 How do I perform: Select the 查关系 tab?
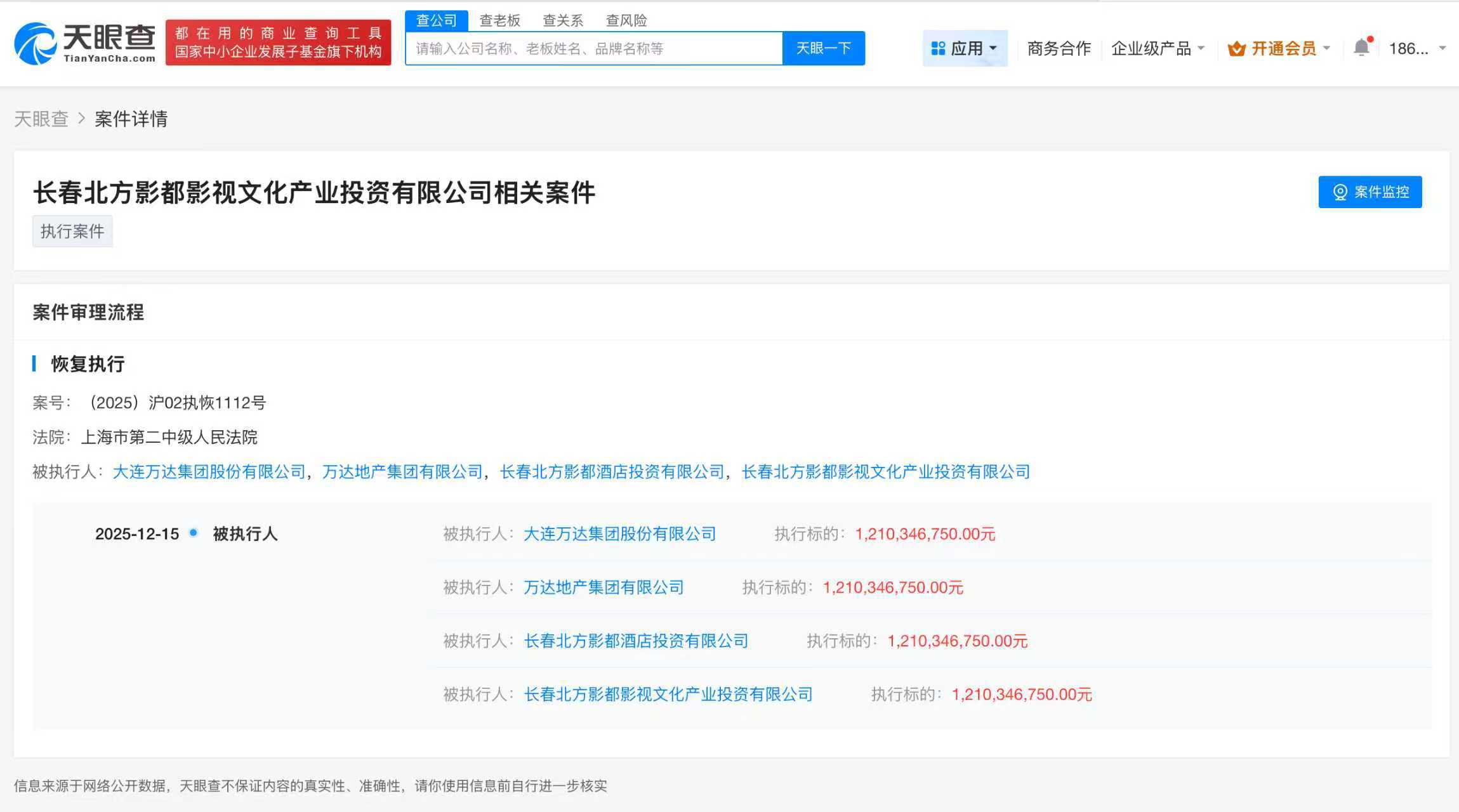(564, 20)
